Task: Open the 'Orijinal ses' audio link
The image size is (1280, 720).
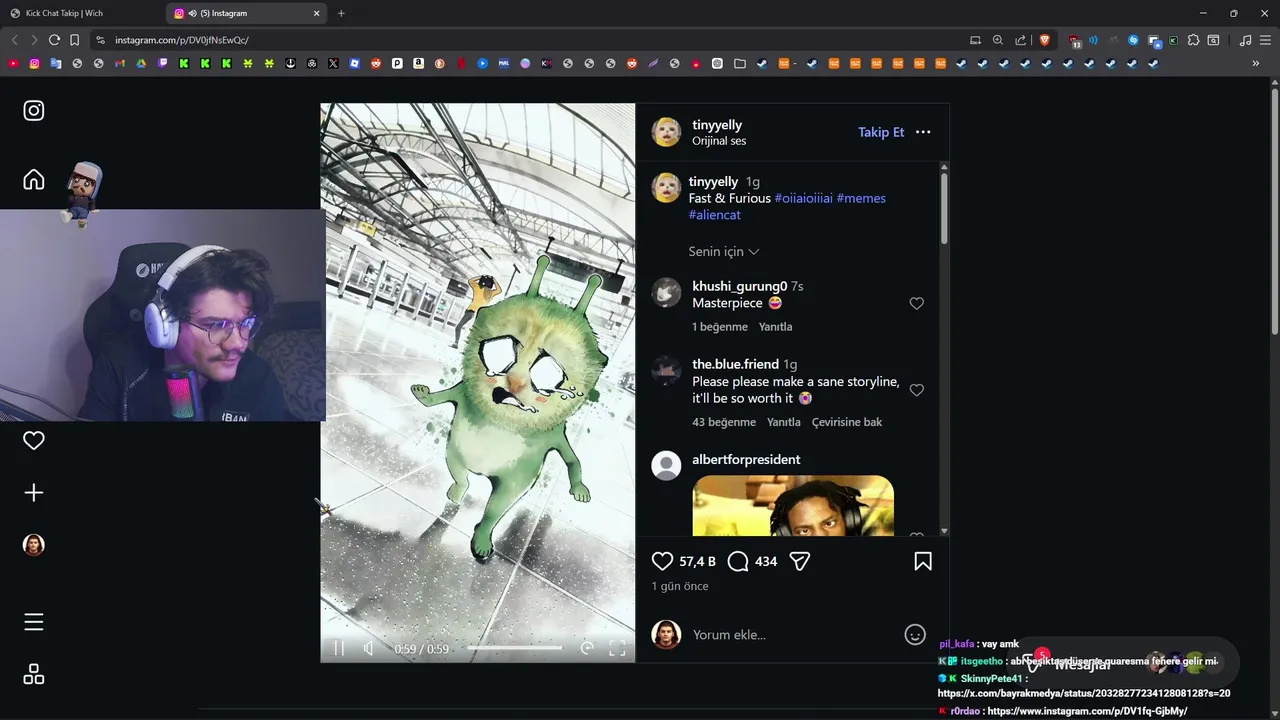Action: click(x=719, y=141)
